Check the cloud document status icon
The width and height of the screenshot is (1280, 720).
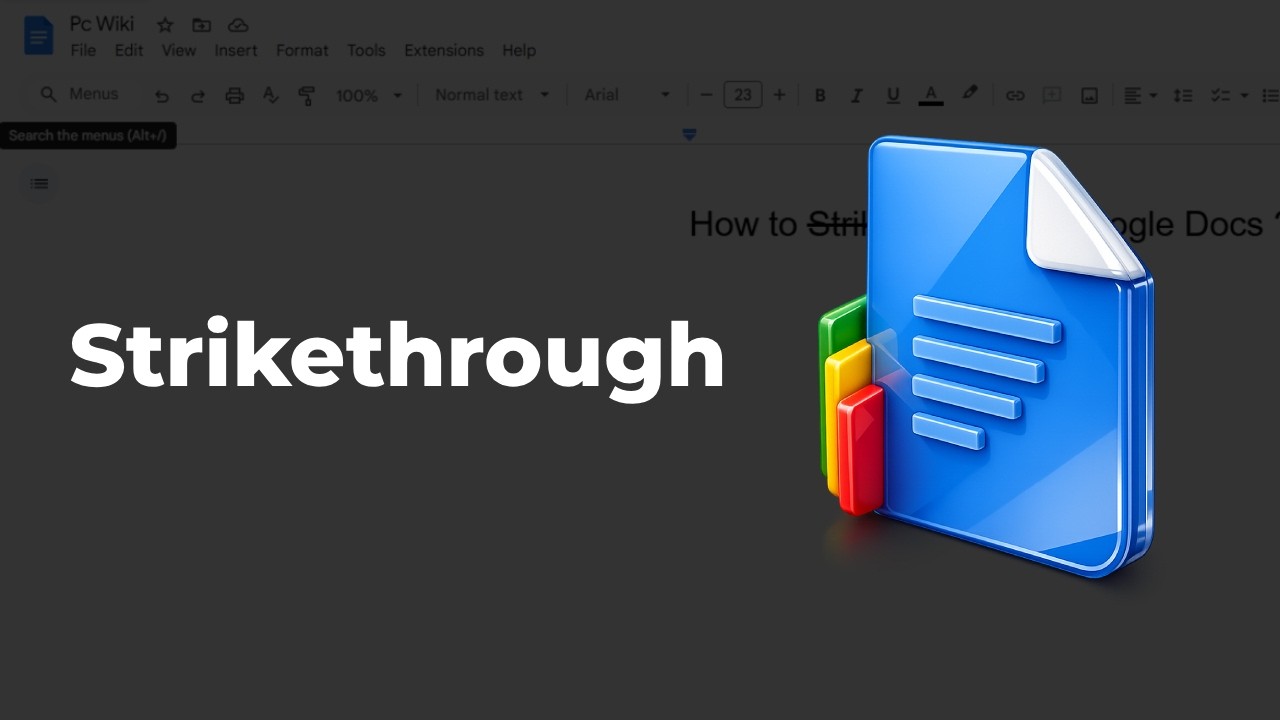237,25
